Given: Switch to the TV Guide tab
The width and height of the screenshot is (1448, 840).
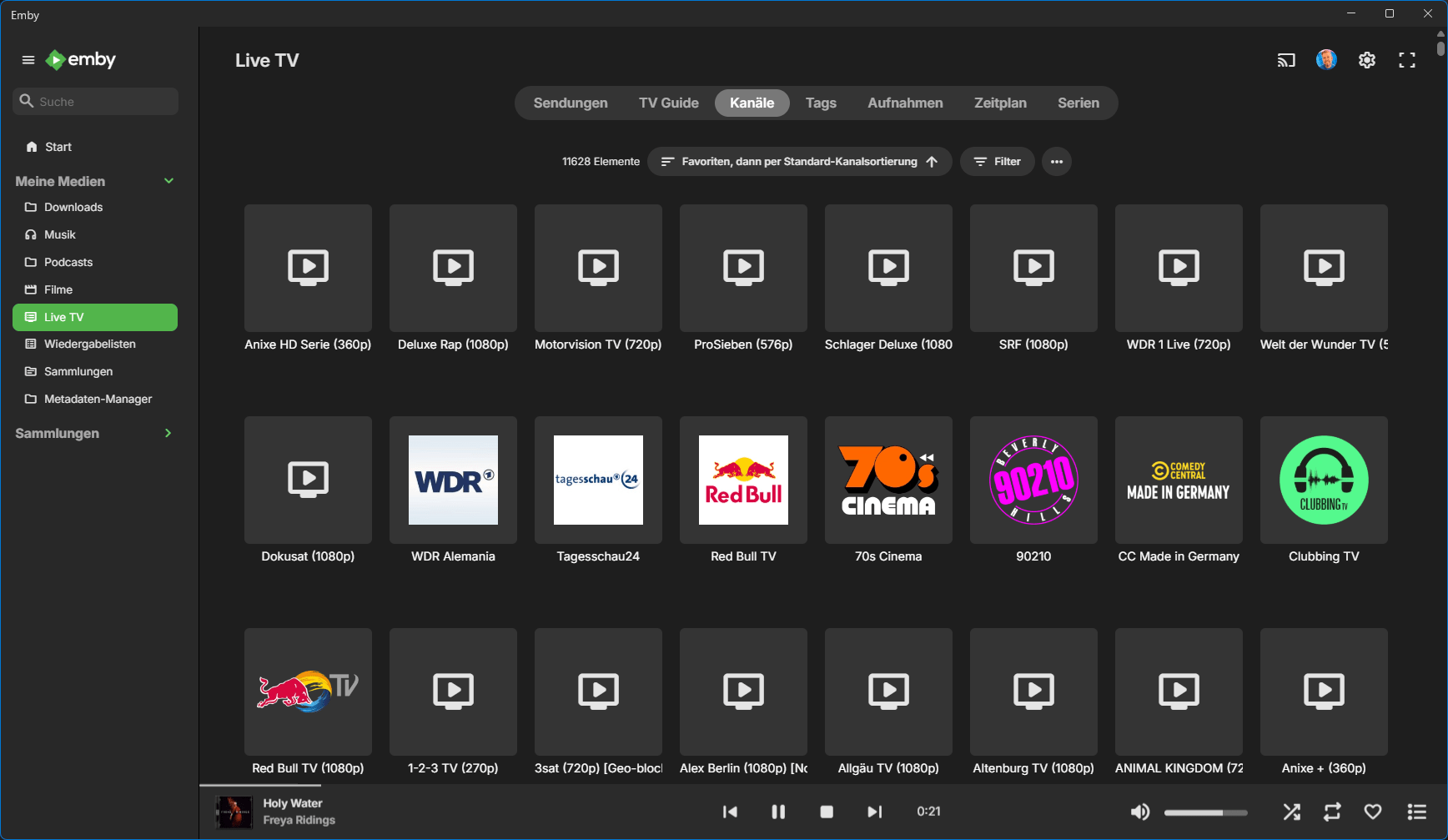Looking at the screenshot, I should coord(668,103).
